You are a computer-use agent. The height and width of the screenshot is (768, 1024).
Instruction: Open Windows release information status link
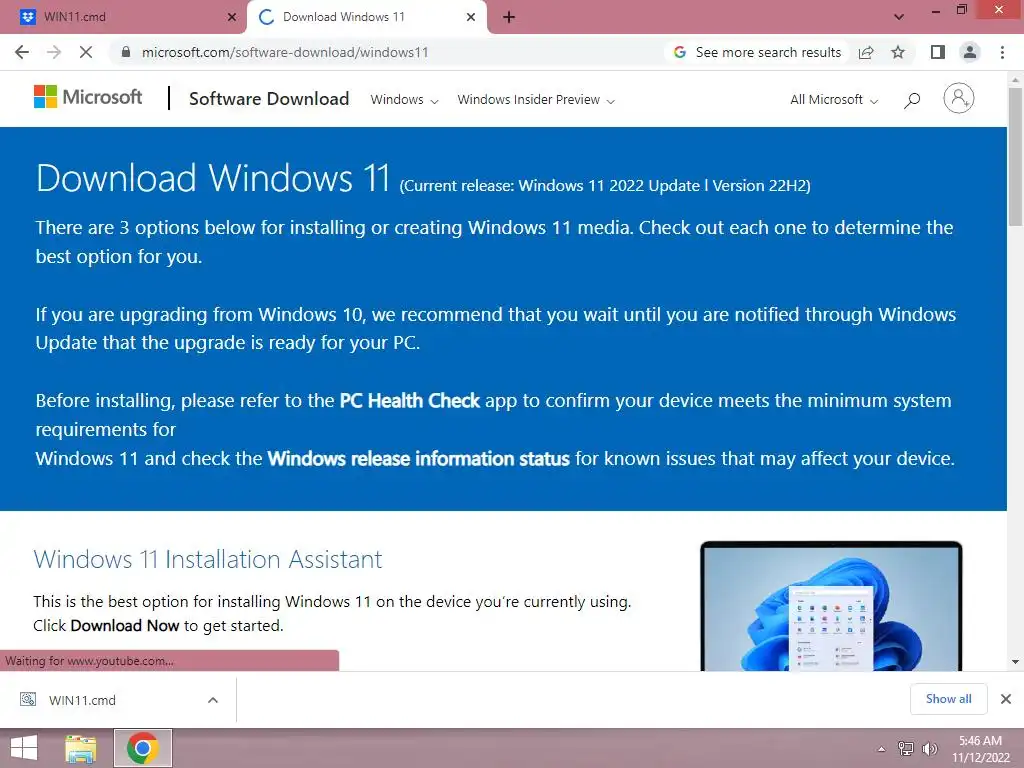tap(419, 458)
